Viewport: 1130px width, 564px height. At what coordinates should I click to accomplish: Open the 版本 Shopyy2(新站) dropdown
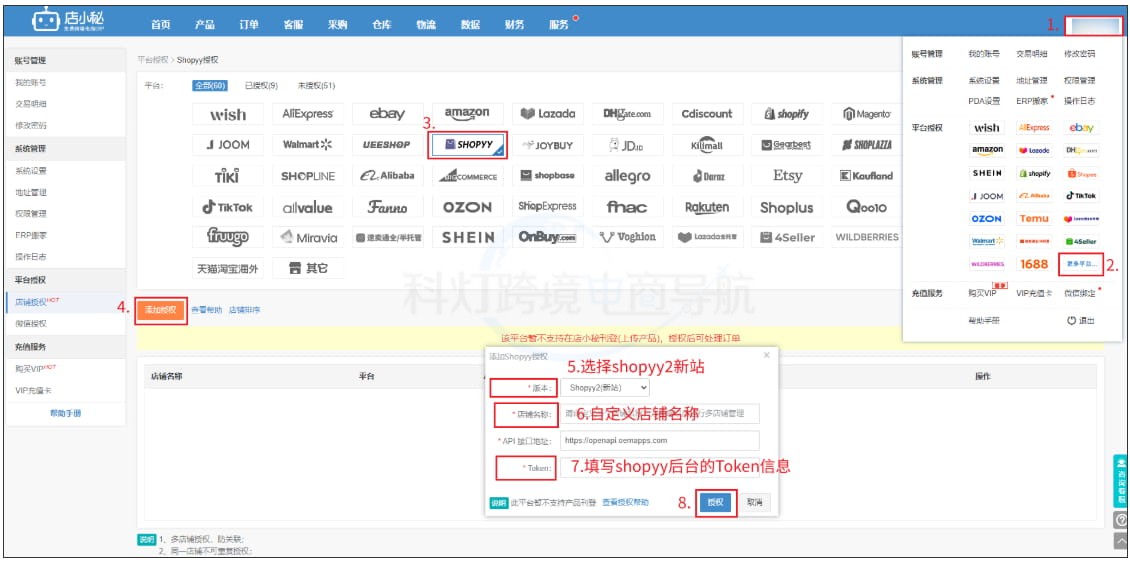tap(604, 387)
